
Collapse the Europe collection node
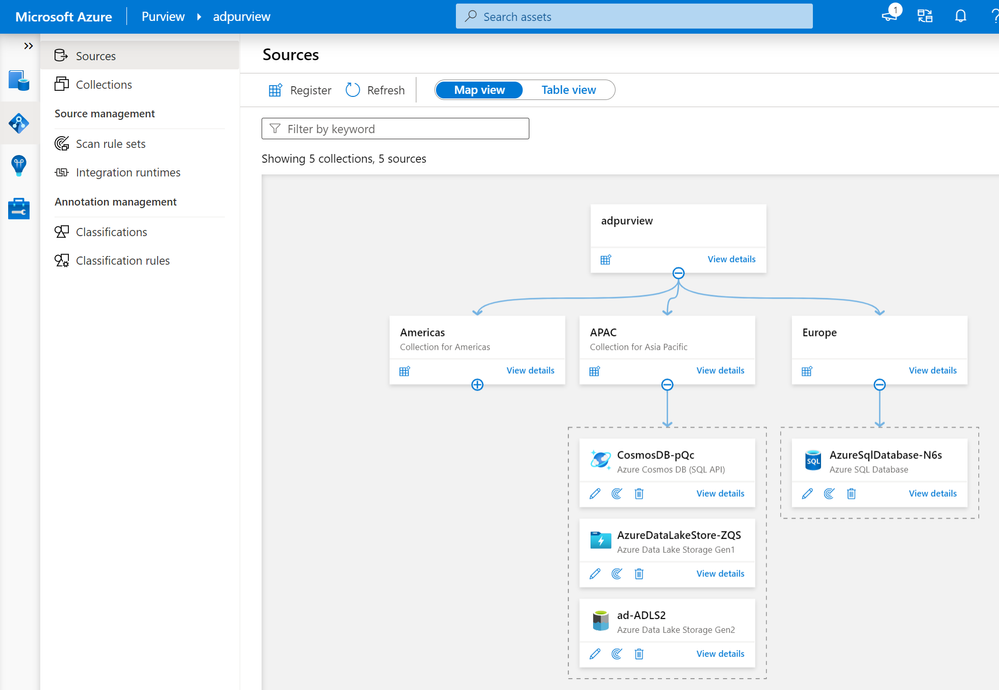pos(880,385)
